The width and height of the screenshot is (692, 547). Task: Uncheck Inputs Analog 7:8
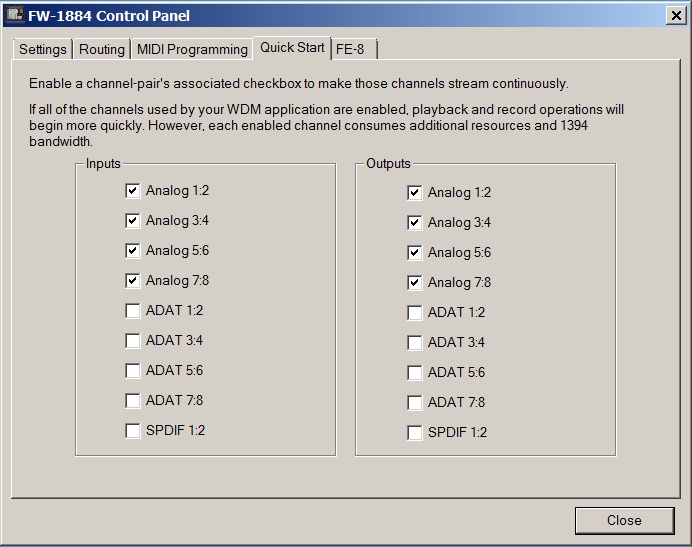point(132,281)
